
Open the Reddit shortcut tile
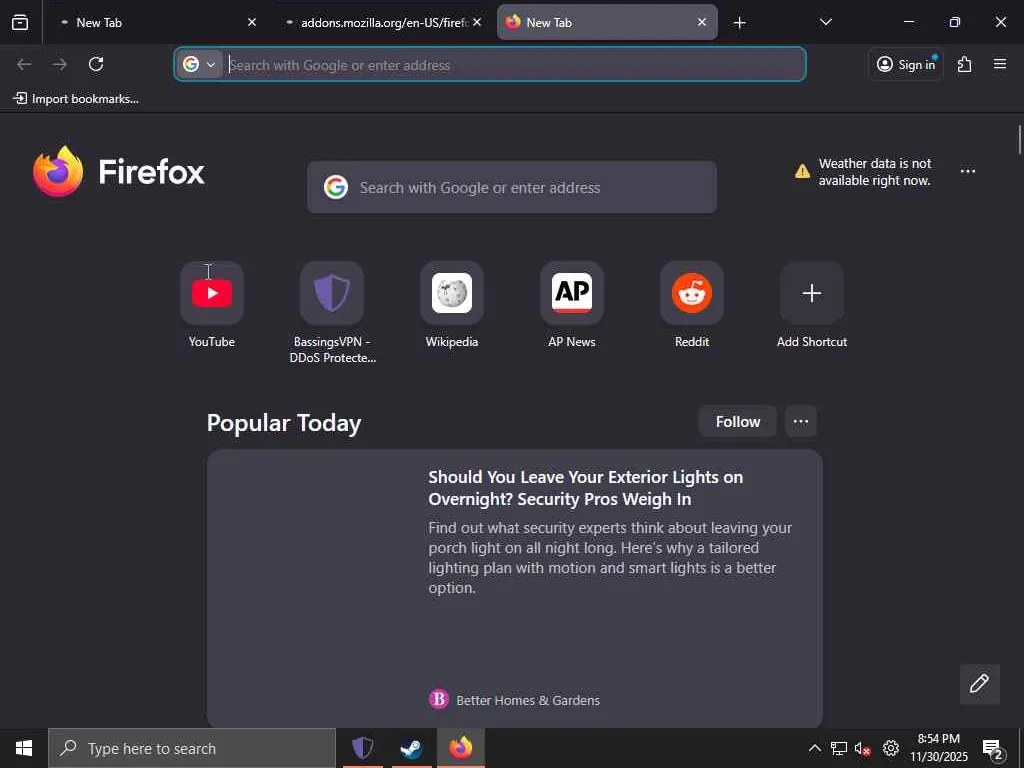(692, 293)
